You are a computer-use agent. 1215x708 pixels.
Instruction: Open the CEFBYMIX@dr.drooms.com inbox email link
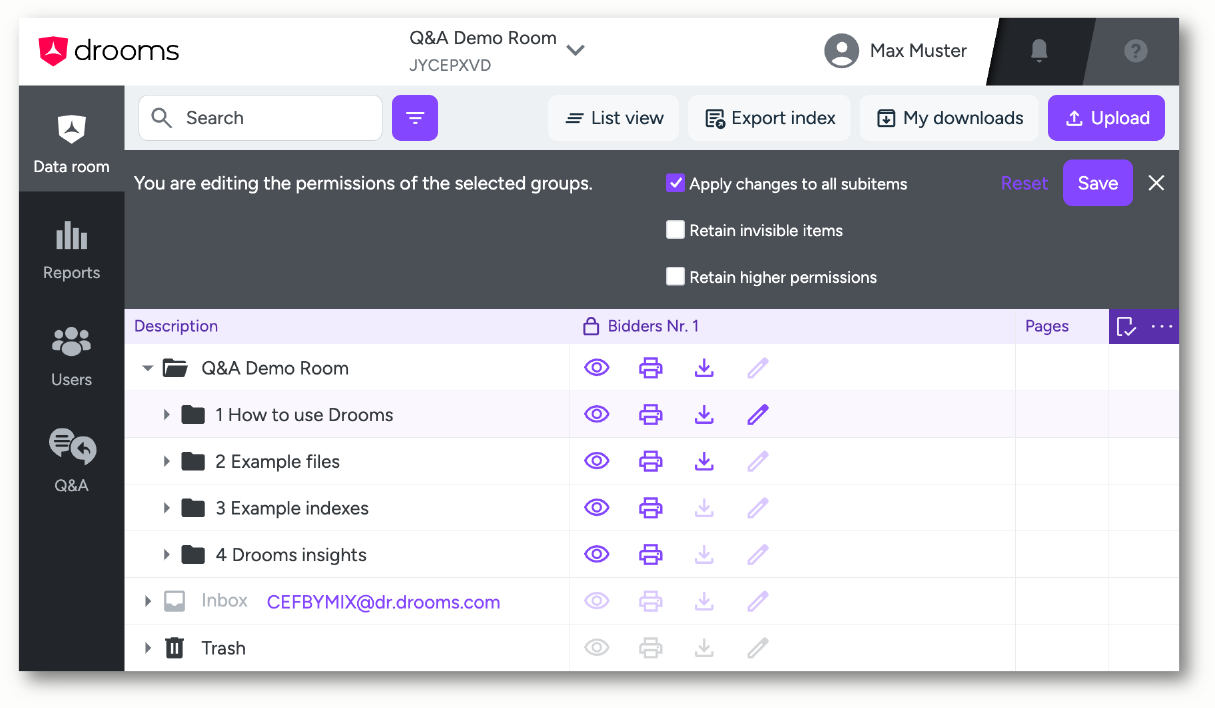tap(384, 602)
